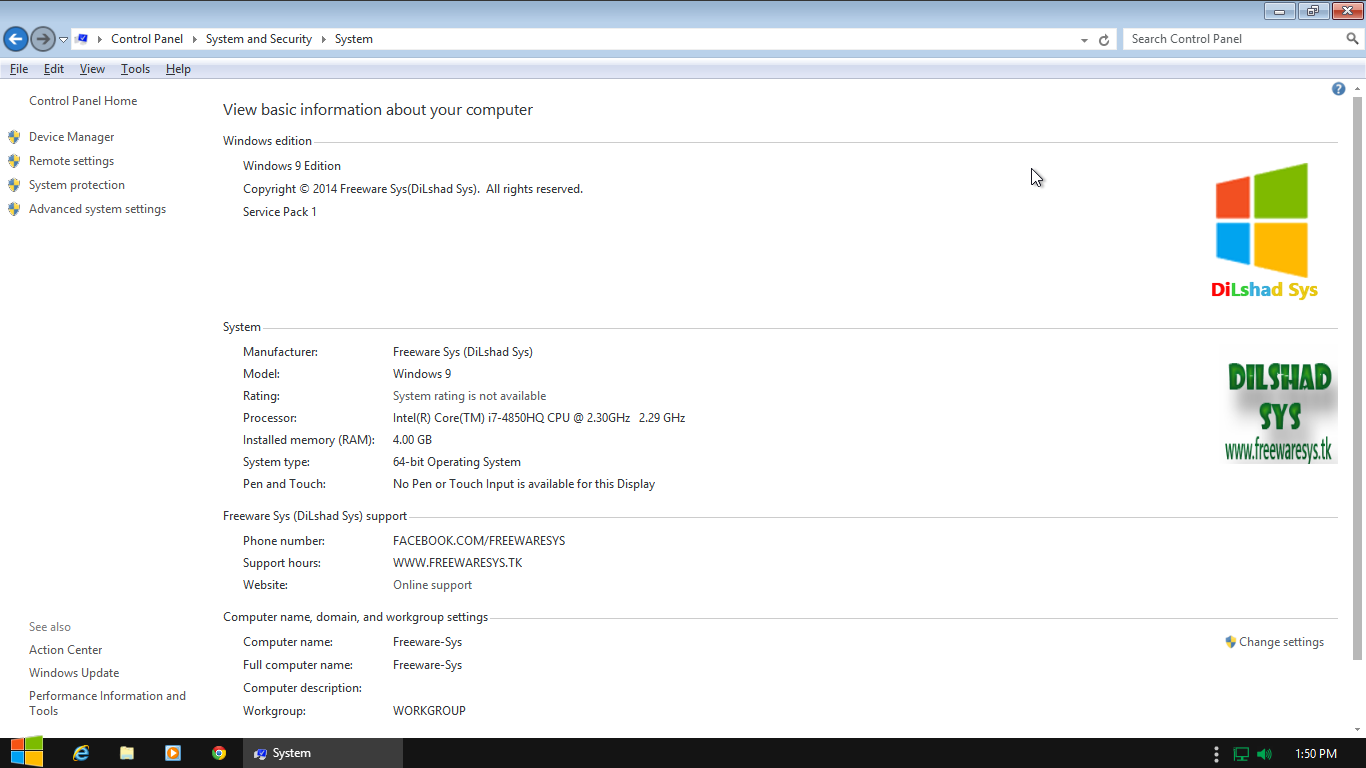
Task: Open media player taskbar icon
Action: point(173,753)
